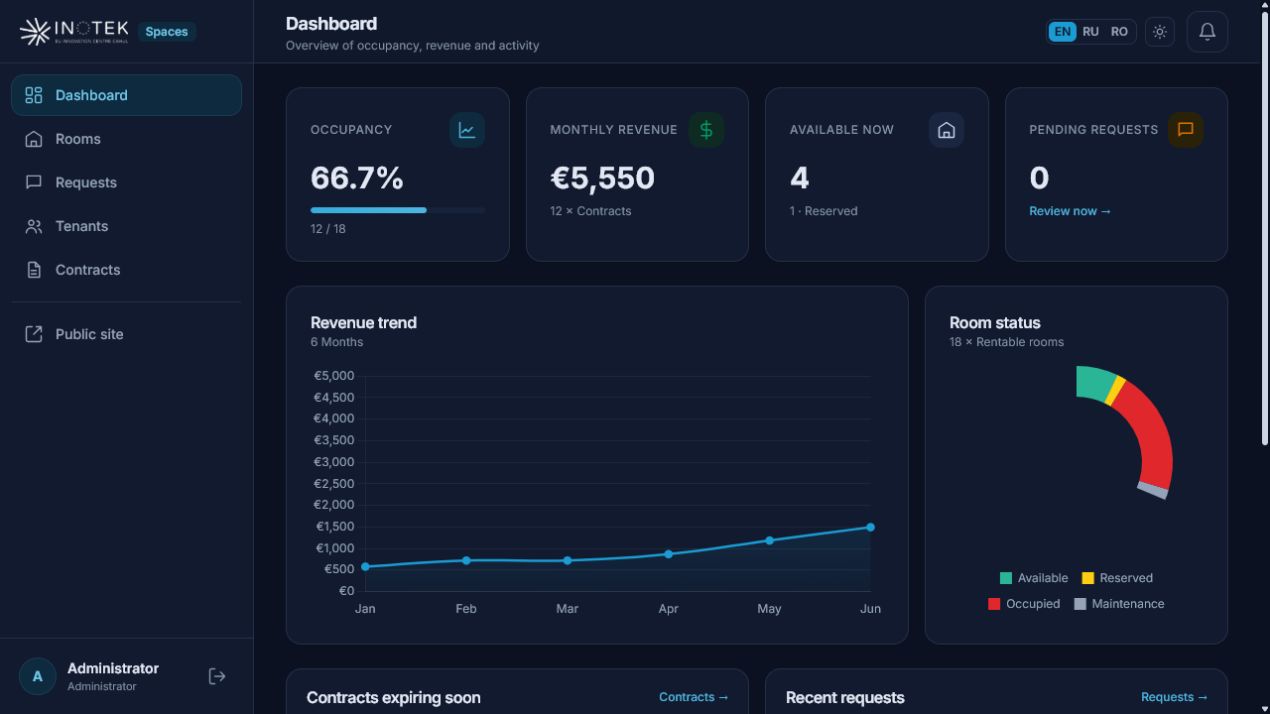Click the Spaces badge next to logo
The height and width of the screenshot is (714, 1270).
[x=166, y=32]
